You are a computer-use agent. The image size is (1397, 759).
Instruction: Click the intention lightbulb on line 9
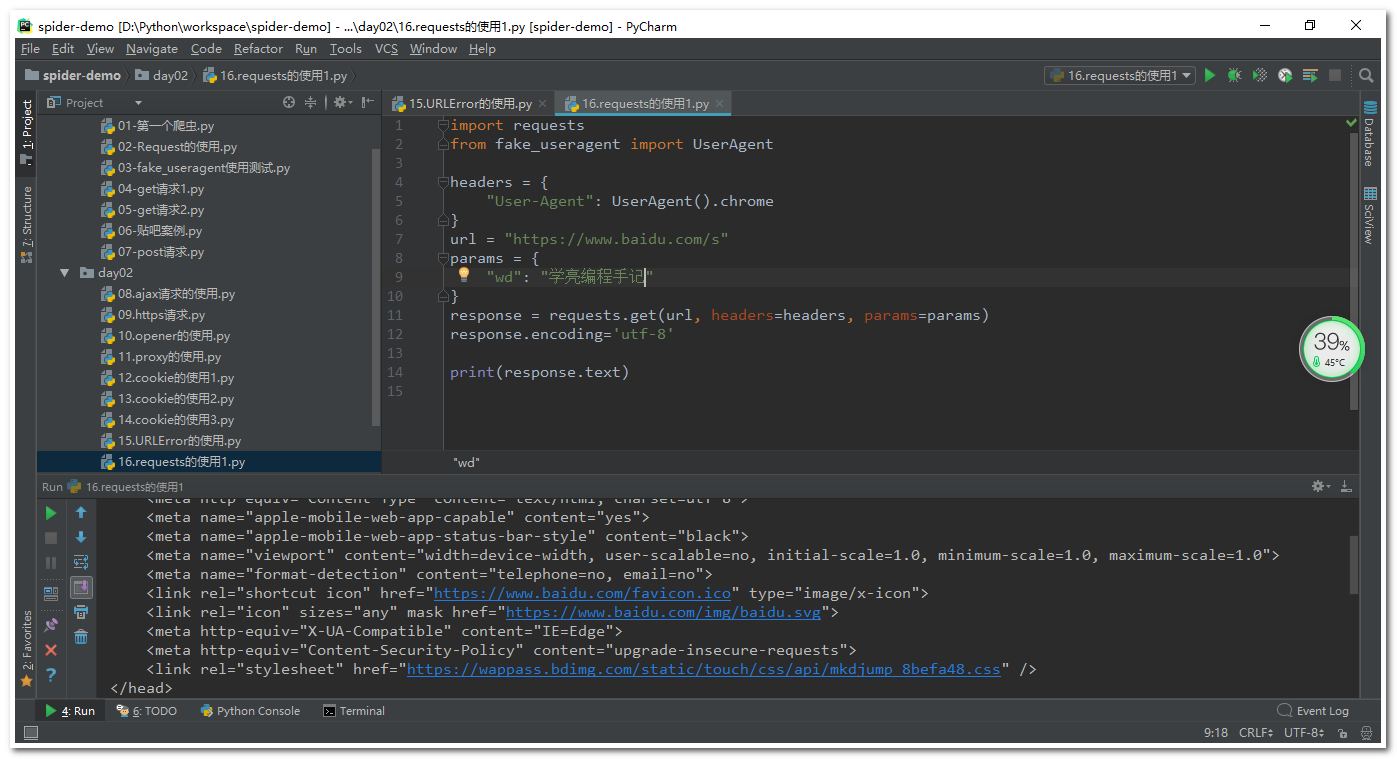[x=464, y=275]
